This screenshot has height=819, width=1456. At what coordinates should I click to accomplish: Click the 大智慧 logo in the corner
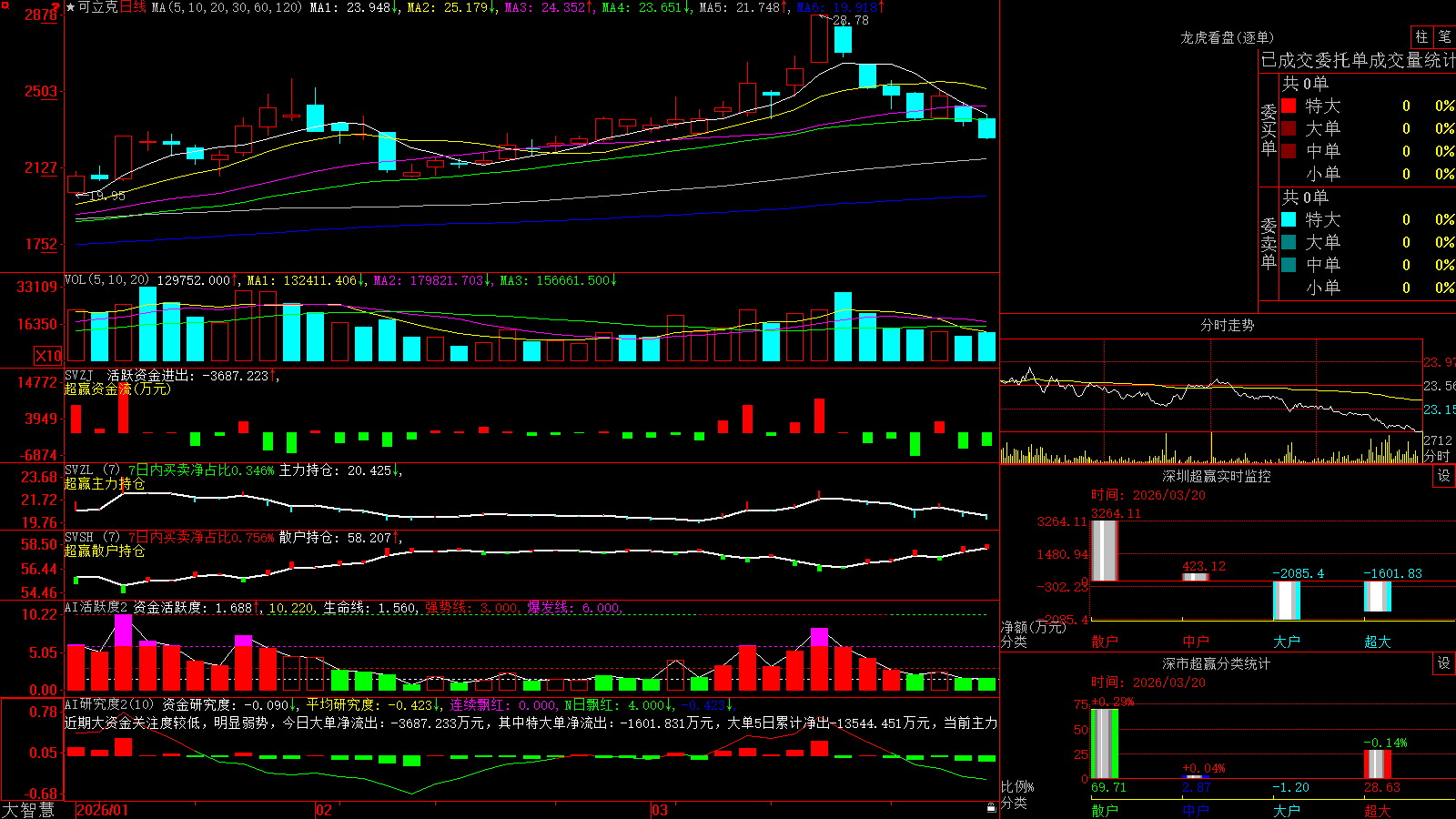pyautogui.click(x=28, y=810)
